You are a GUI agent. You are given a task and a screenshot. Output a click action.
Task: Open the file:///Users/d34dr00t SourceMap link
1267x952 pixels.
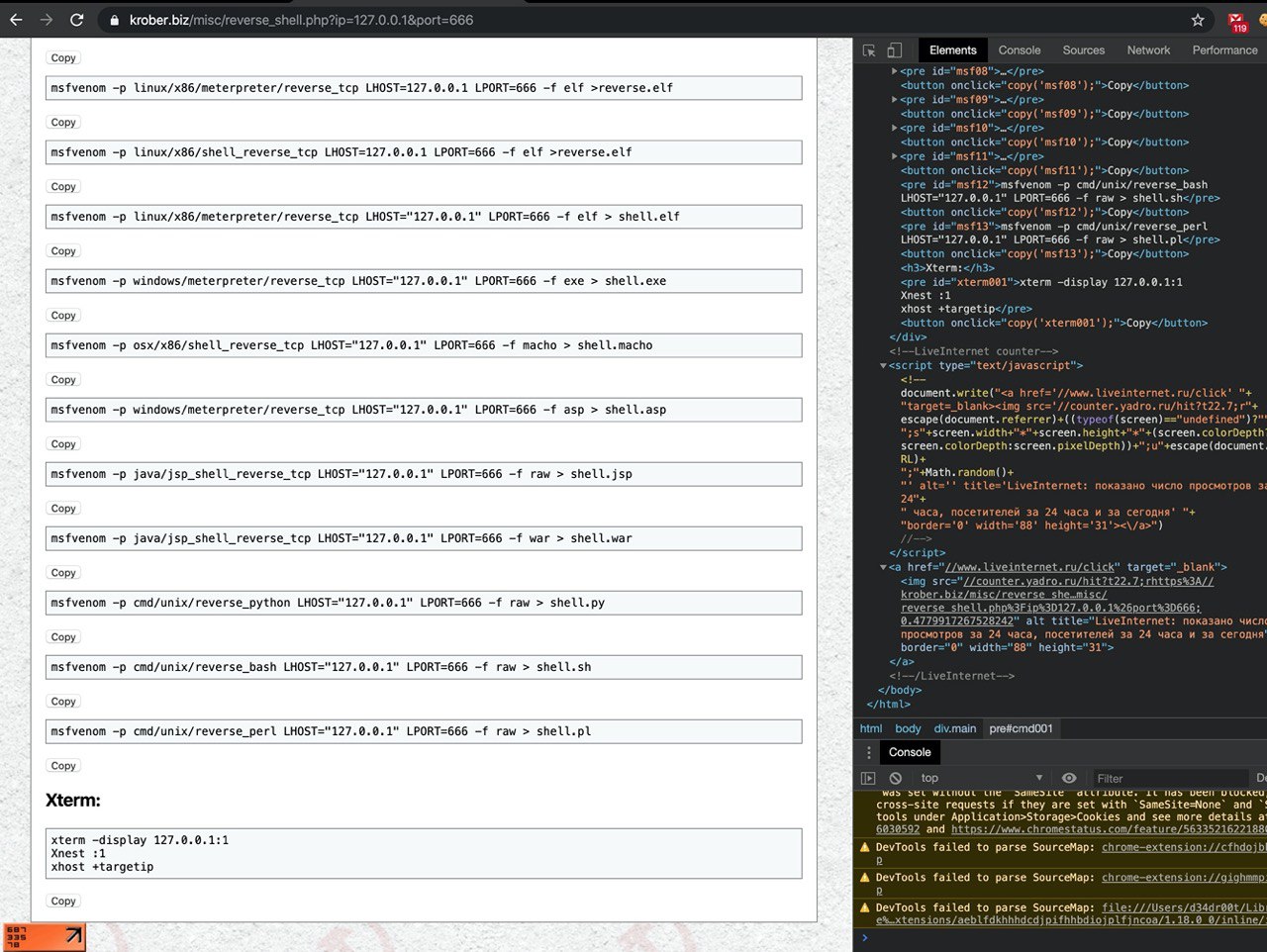tap(1184, 907)
